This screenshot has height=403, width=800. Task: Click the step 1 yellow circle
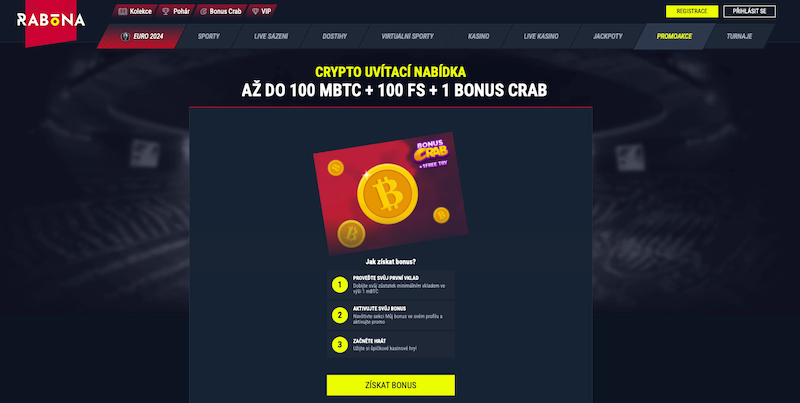click(x=340, y=285)
